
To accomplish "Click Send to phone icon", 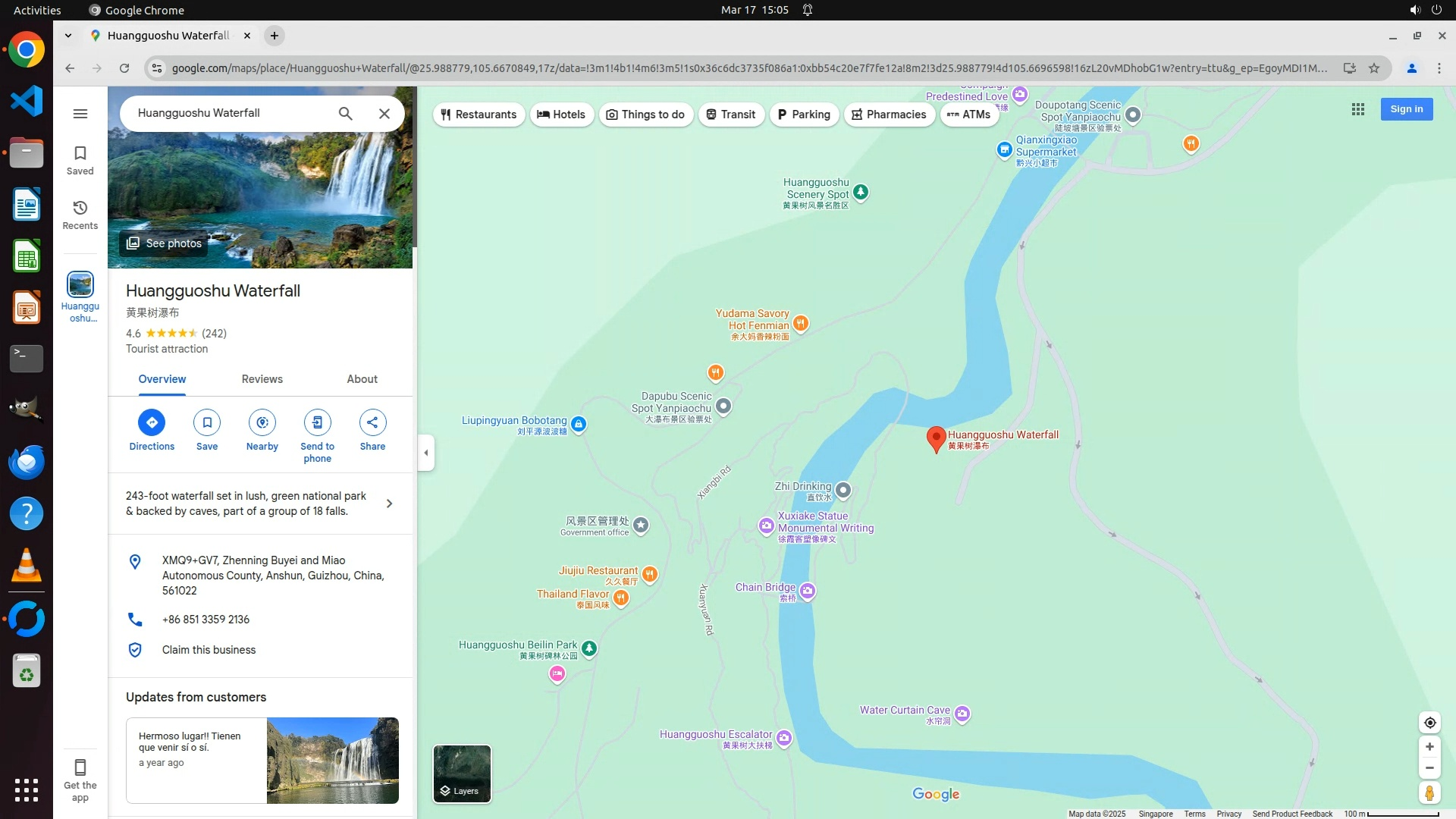I will click(317, 422).
